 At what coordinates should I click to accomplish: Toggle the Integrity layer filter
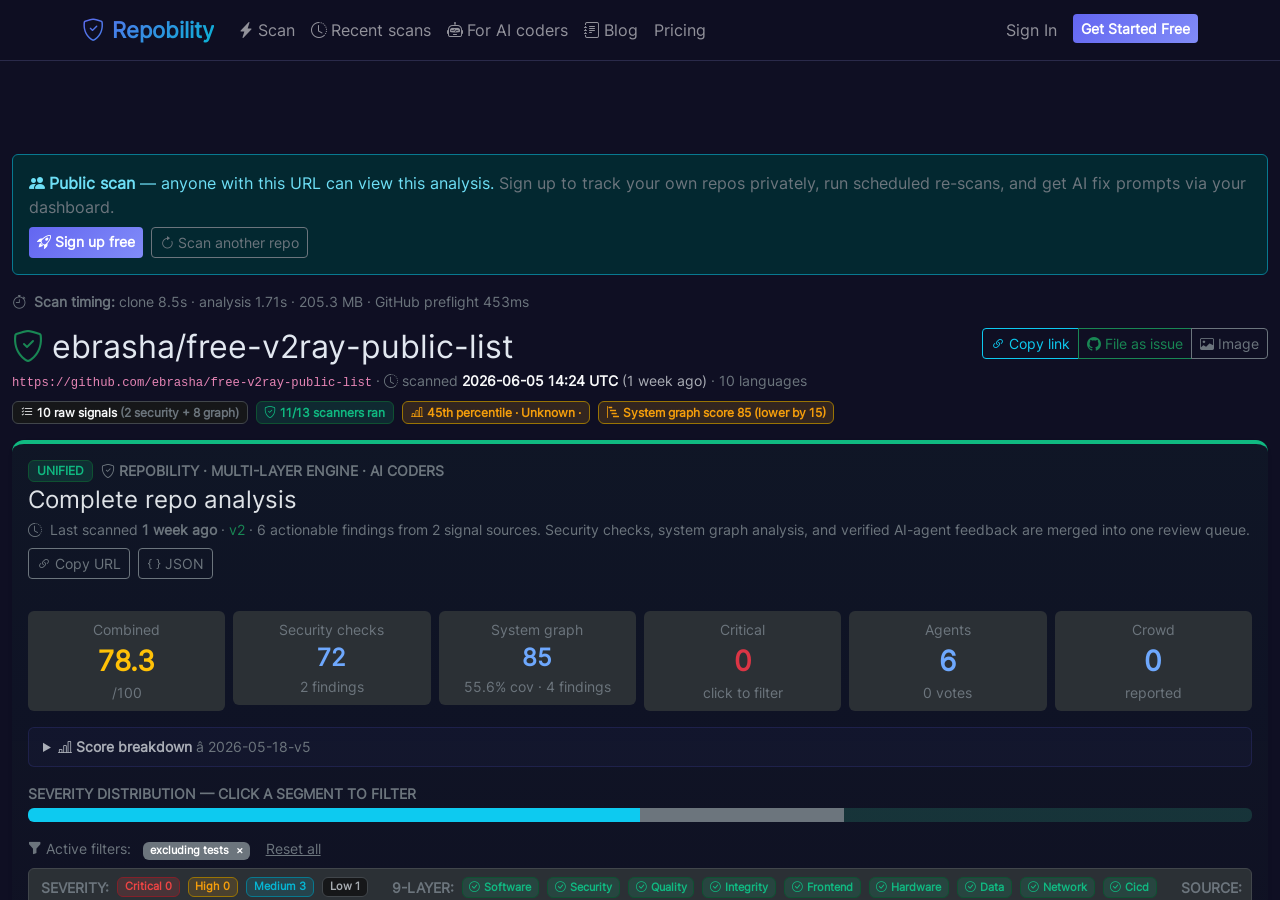click(x=740, y=887)
